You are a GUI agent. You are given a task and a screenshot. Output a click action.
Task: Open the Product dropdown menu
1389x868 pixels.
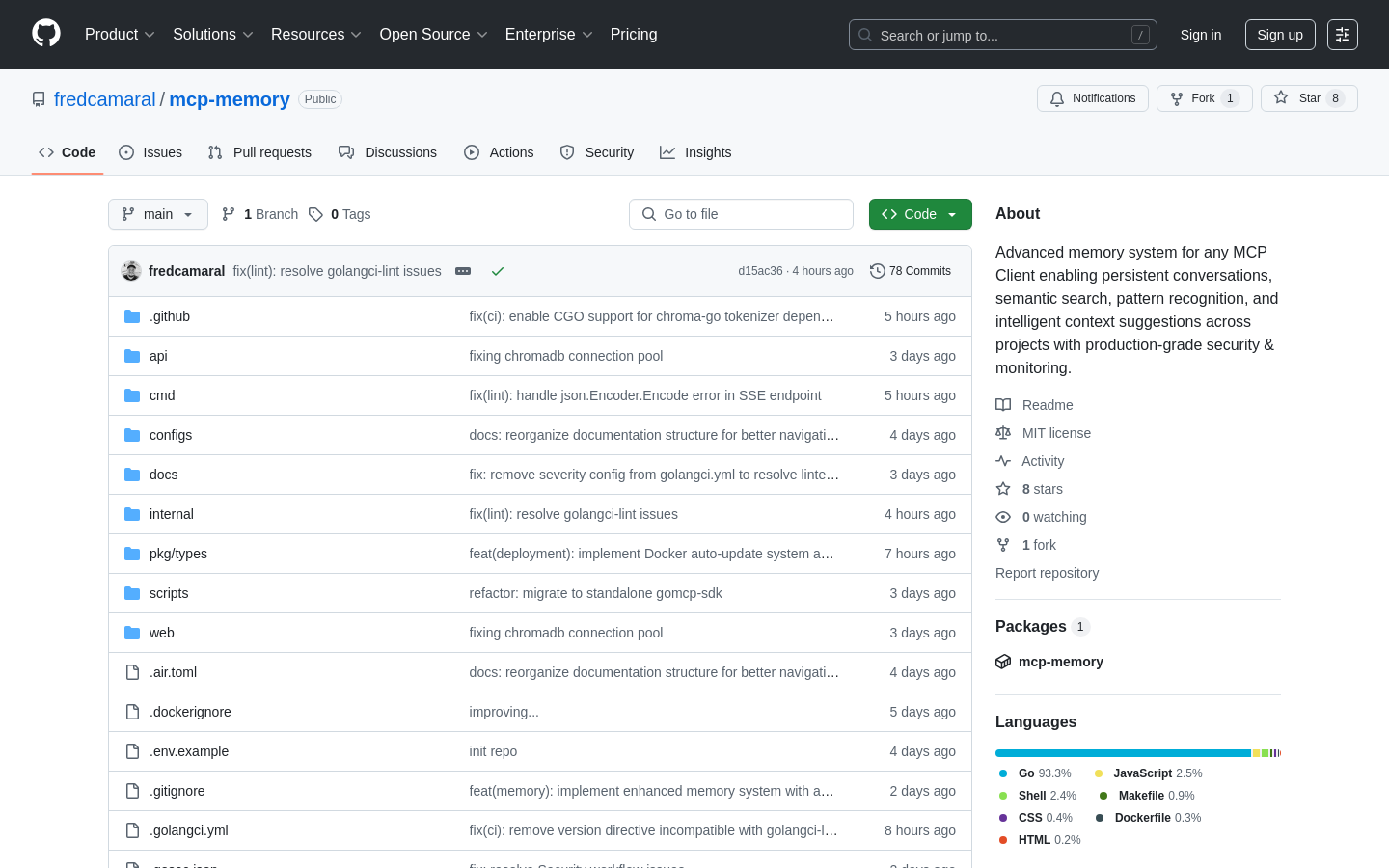[120, 35]
